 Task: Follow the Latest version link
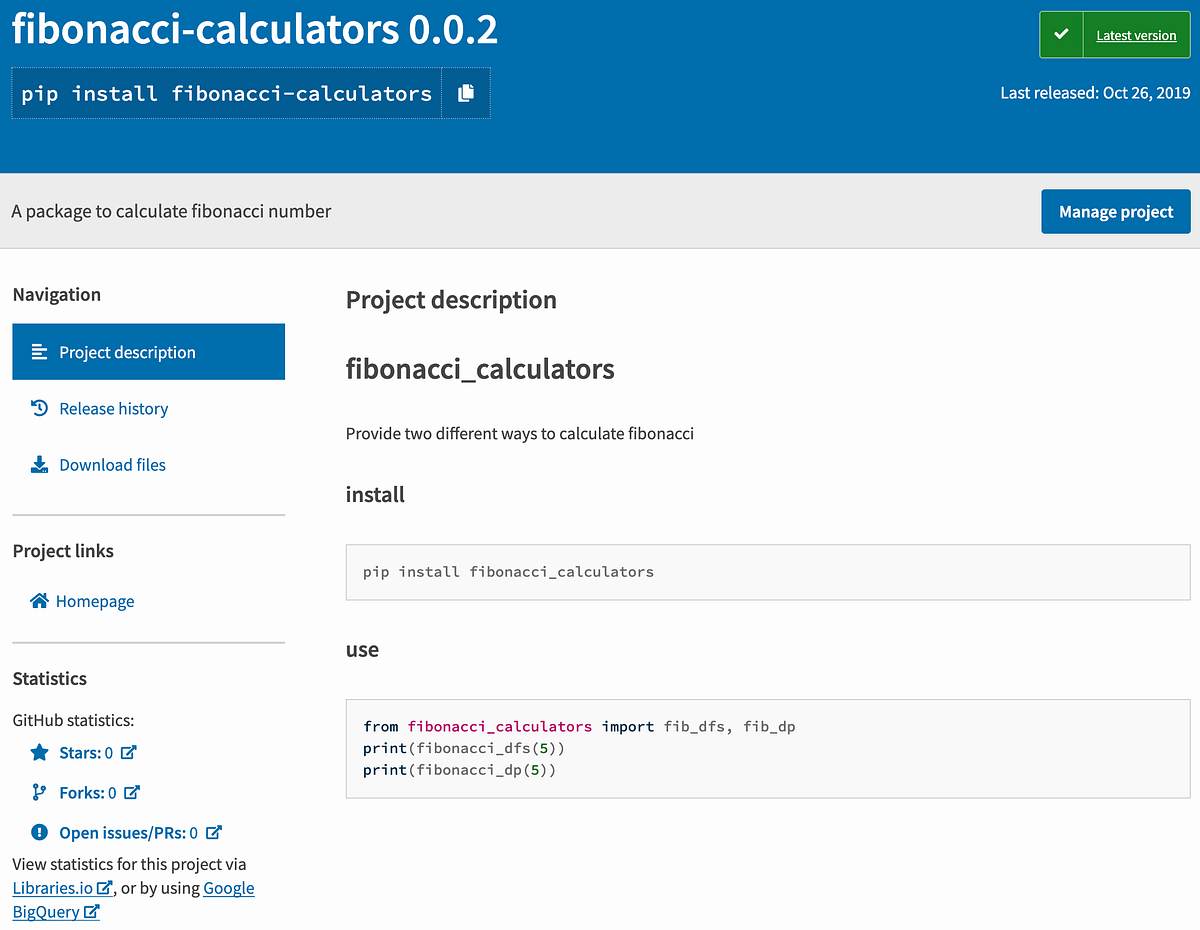pyautogui.click(x=1136, y=34)
